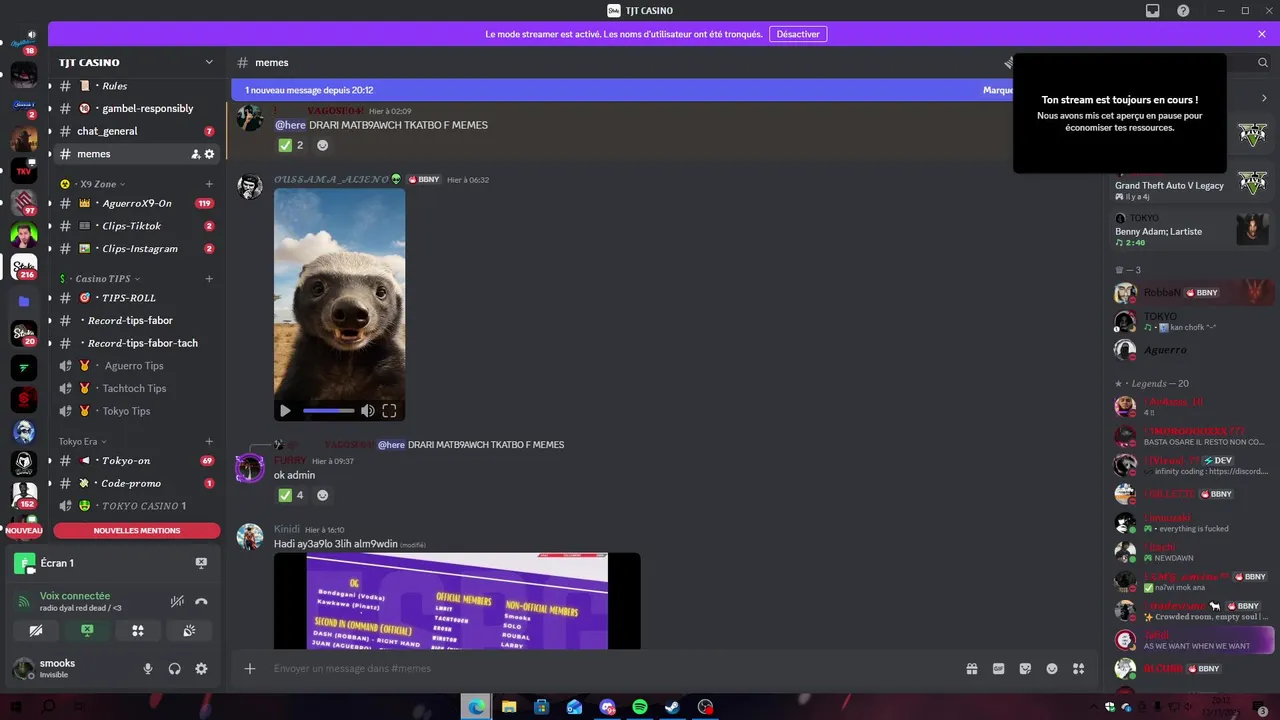This screenshot has width=1280, height=720.
Task: Open the soundboard in the voice panel
Action: (x=189, y=630)
